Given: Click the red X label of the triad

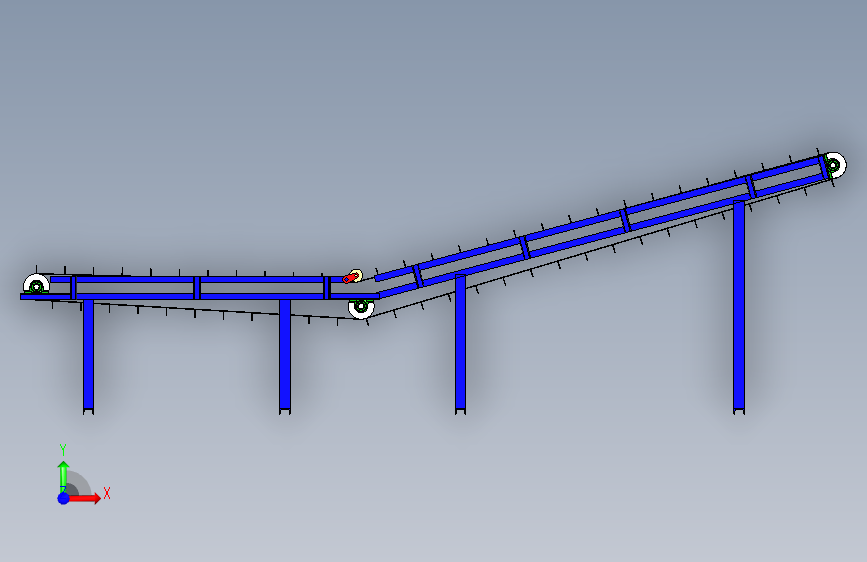Looking at the screenshot, I should (107, 493).
